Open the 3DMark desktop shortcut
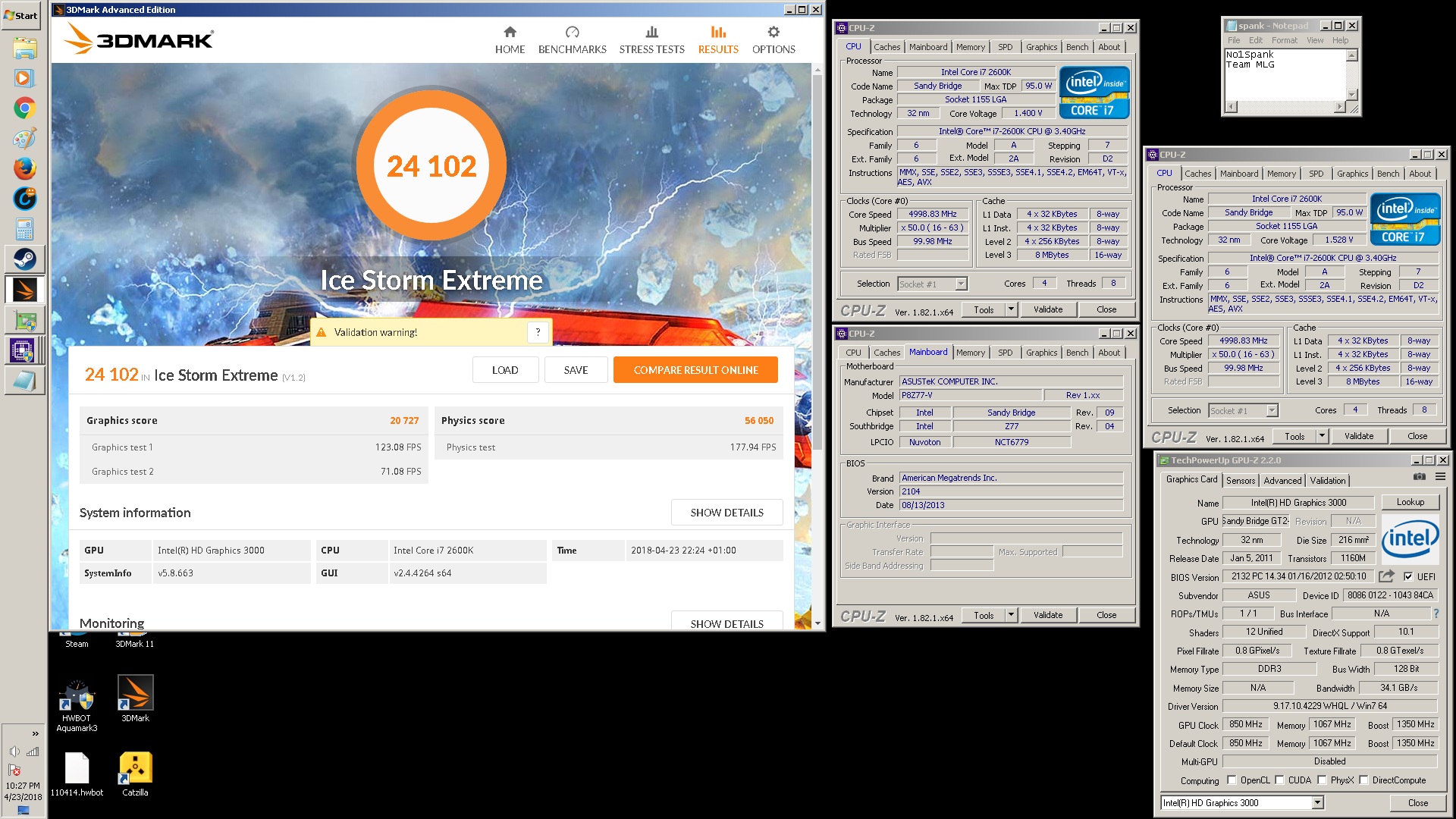 pos(135,698)
